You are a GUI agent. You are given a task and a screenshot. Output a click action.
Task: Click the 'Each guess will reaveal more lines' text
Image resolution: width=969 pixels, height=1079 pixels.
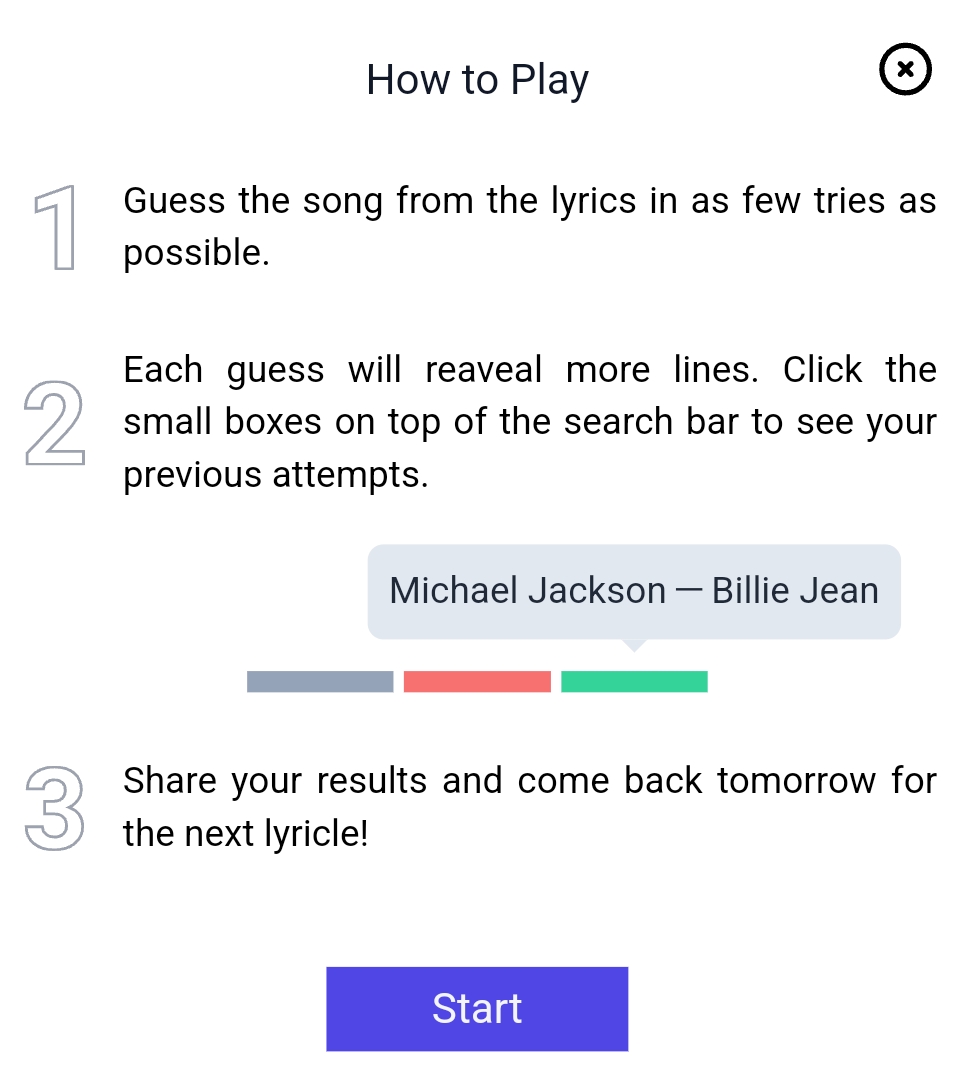tap(441, 370)
